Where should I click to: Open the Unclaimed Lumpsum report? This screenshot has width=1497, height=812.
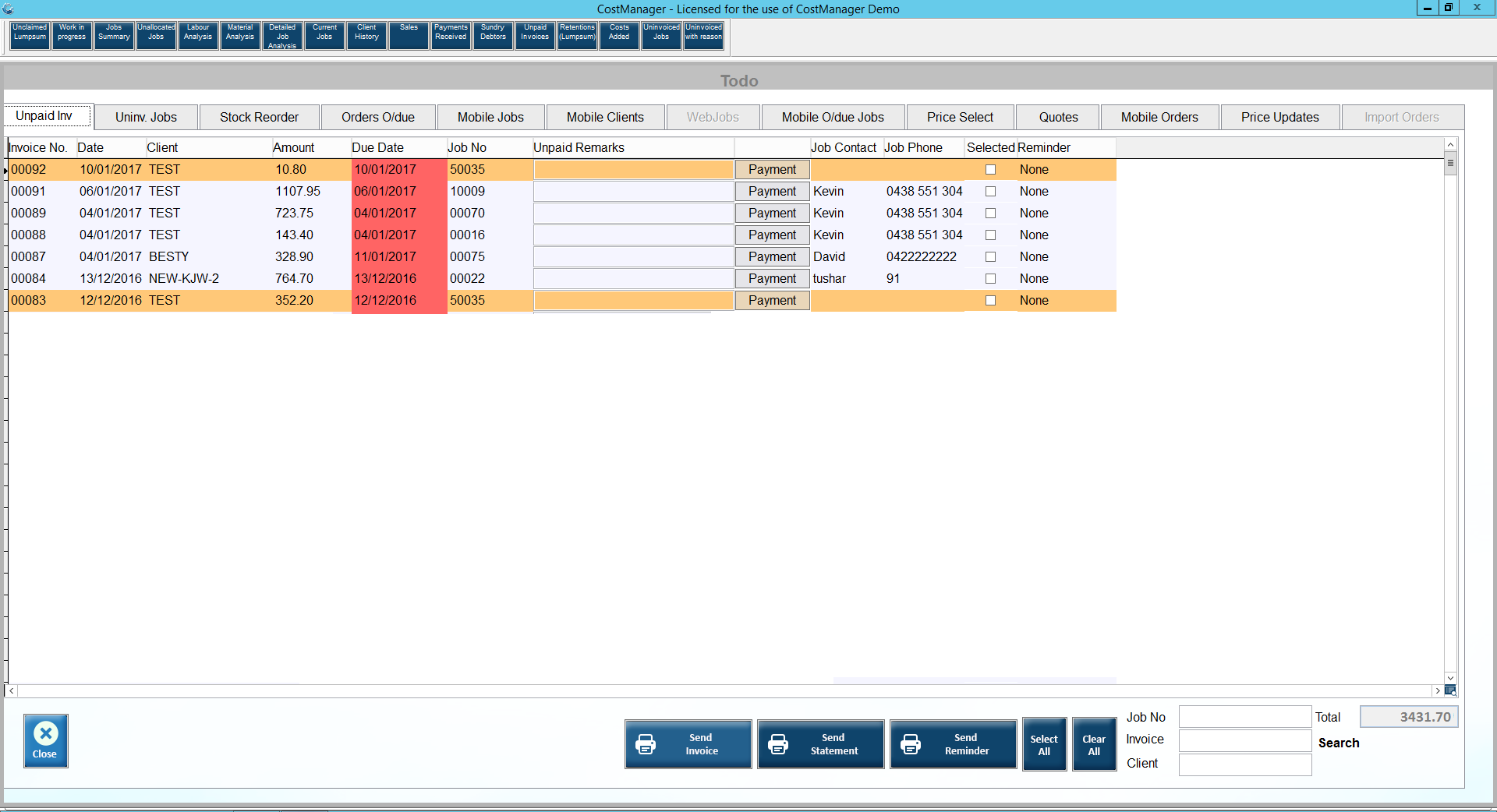(30, 36)
